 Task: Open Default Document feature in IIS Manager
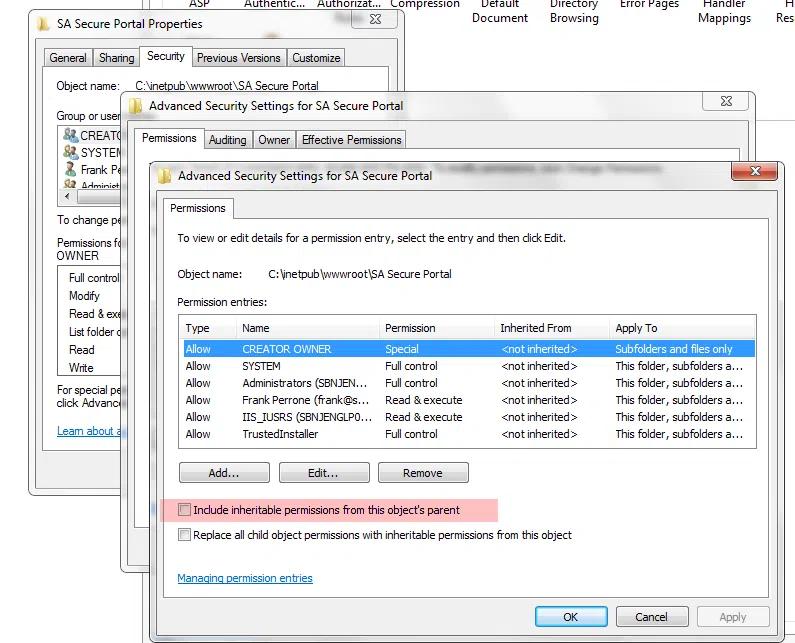499,10
